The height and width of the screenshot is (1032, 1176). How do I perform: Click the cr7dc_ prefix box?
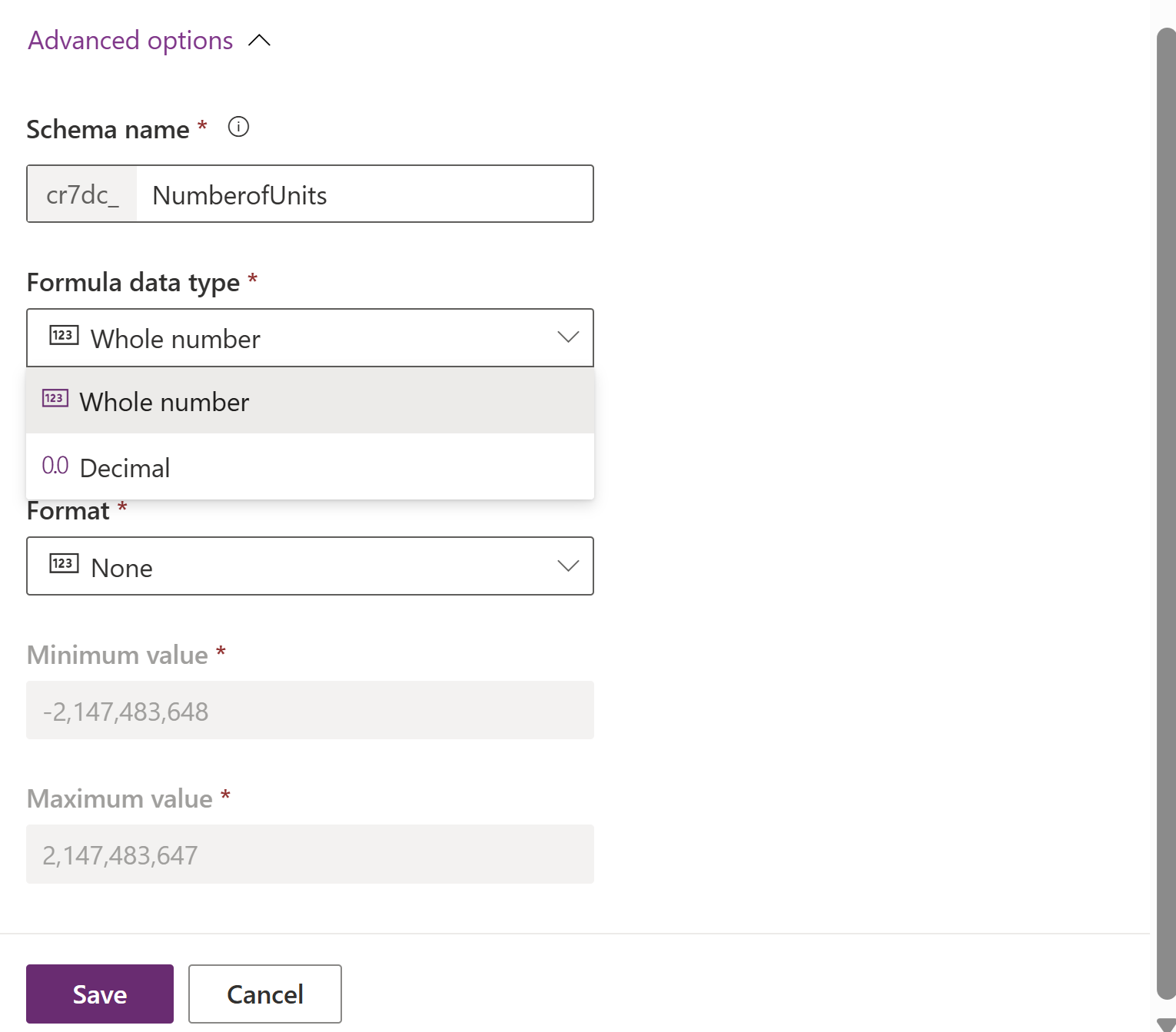(81, 194)
